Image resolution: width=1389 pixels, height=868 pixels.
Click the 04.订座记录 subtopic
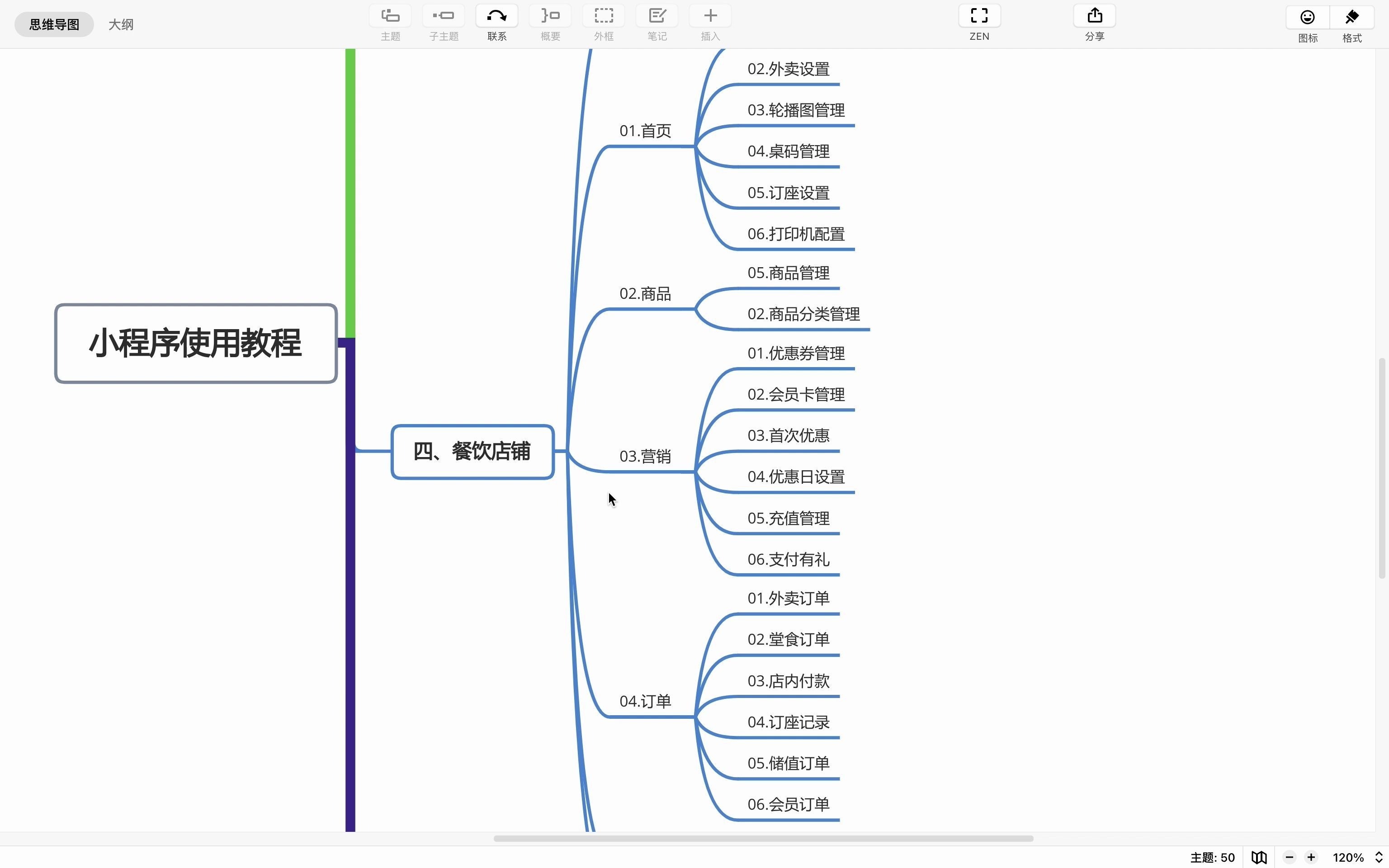tap(788, 723)
